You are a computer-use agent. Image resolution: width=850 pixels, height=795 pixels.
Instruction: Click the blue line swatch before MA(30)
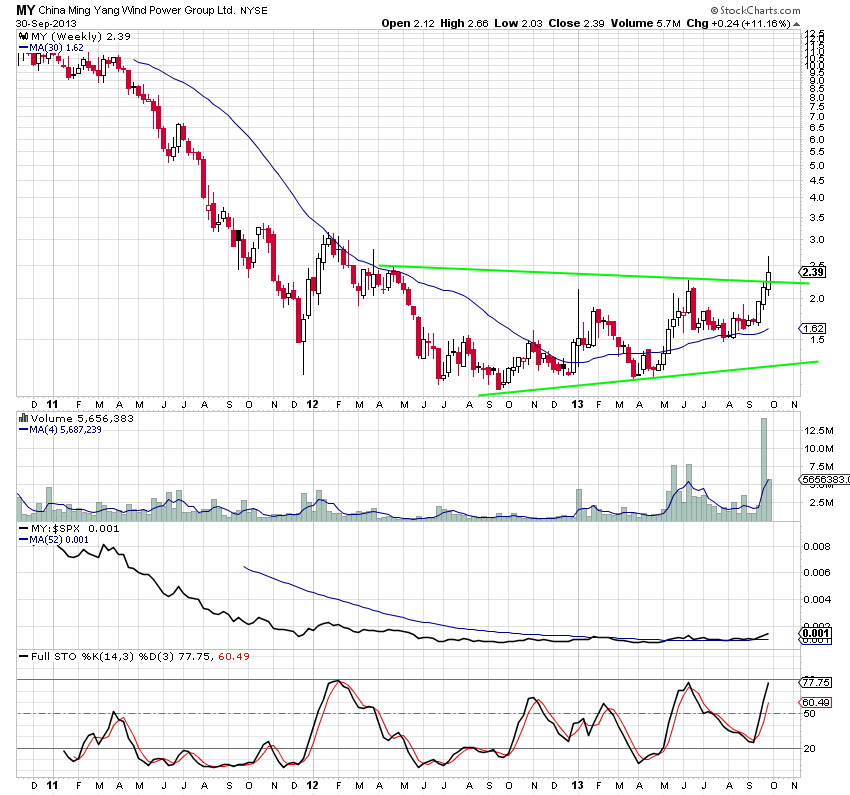[x=23, y=48]
